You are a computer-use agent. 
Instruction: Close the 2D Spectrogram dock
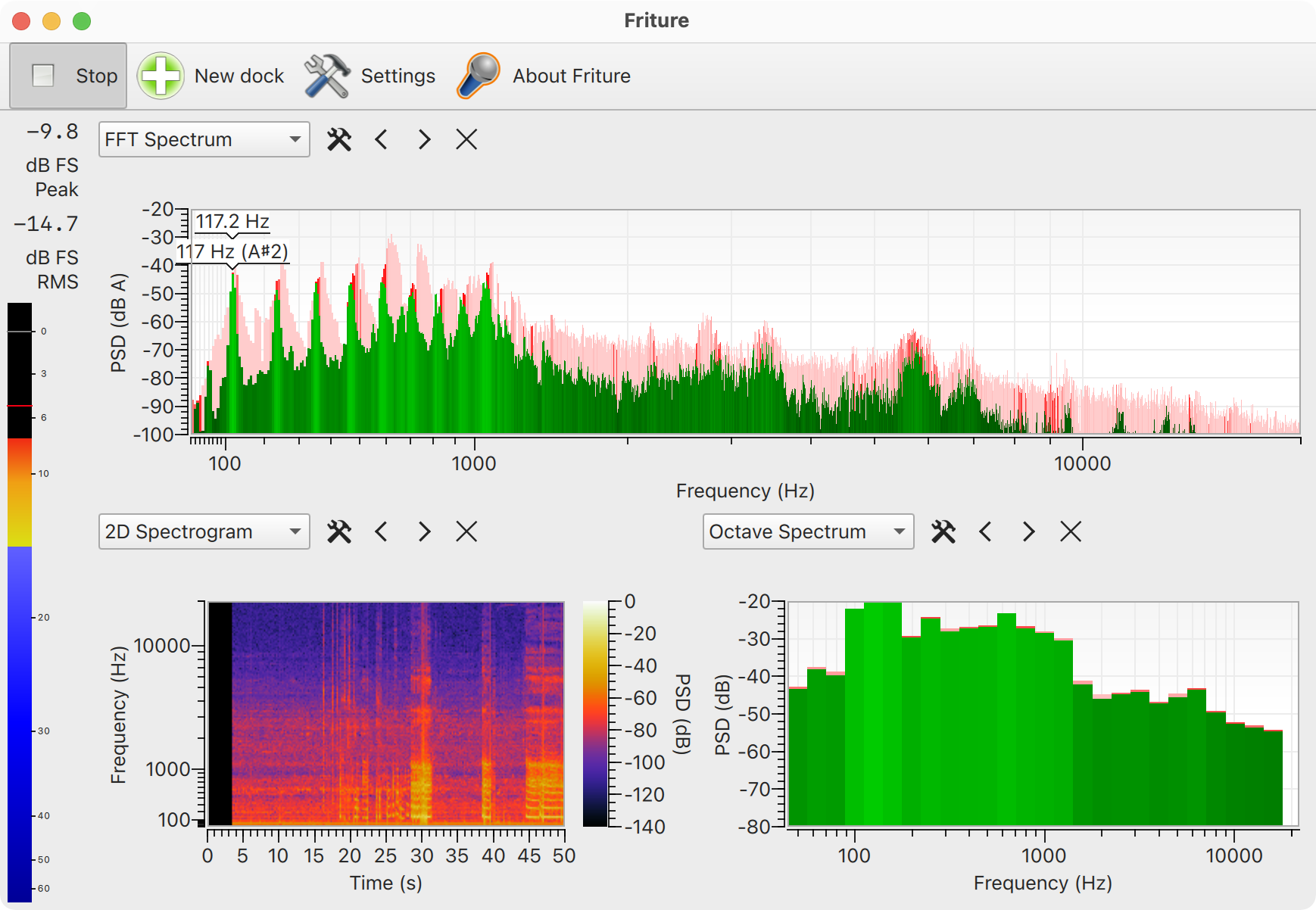(466, 531)
